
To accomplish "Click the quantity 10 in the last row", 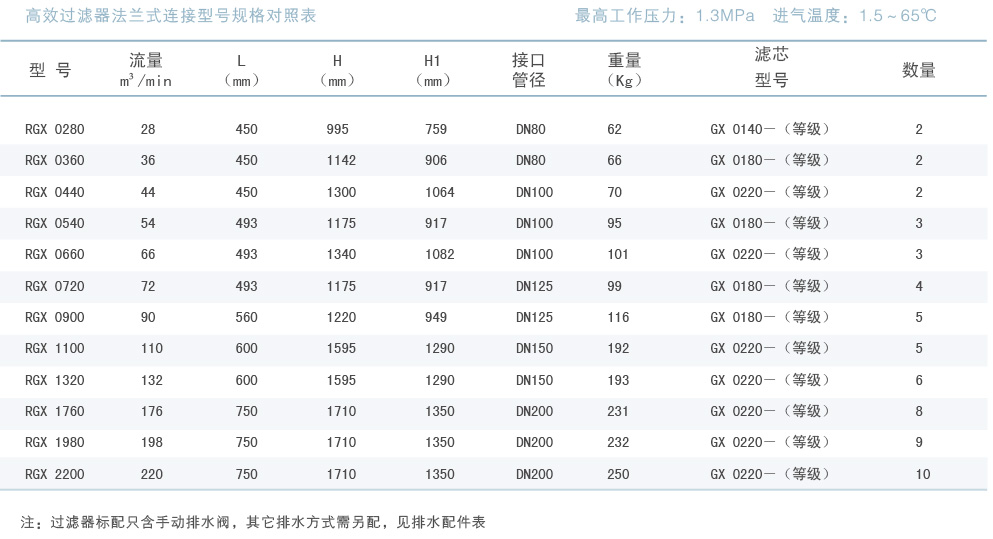I will (922, 474).
